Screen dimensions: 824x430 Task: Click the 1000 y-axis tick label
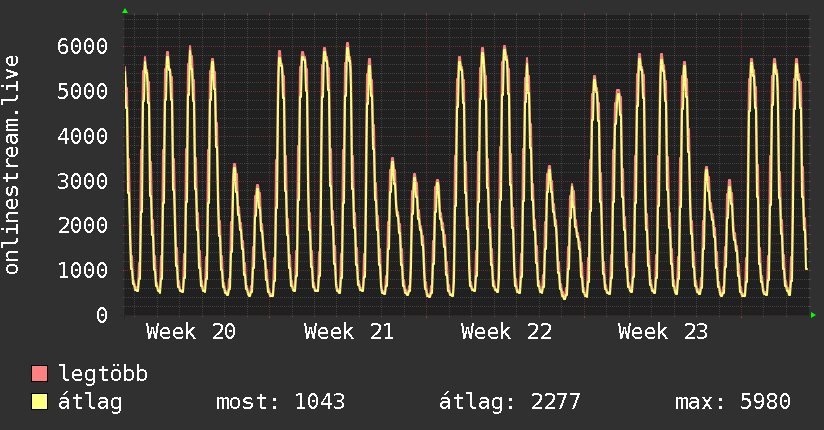pos(83,270)
